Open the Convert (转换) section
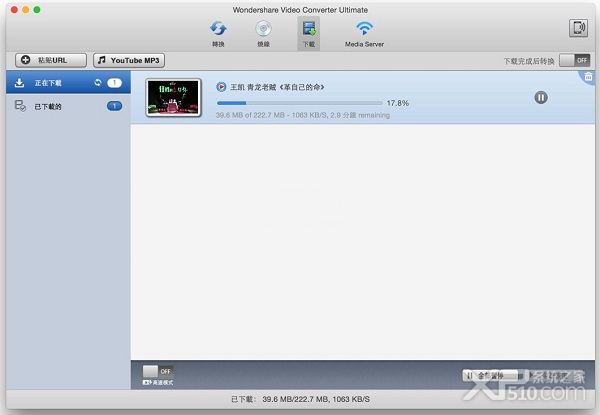Screen dimensions: 600x415 218,34
